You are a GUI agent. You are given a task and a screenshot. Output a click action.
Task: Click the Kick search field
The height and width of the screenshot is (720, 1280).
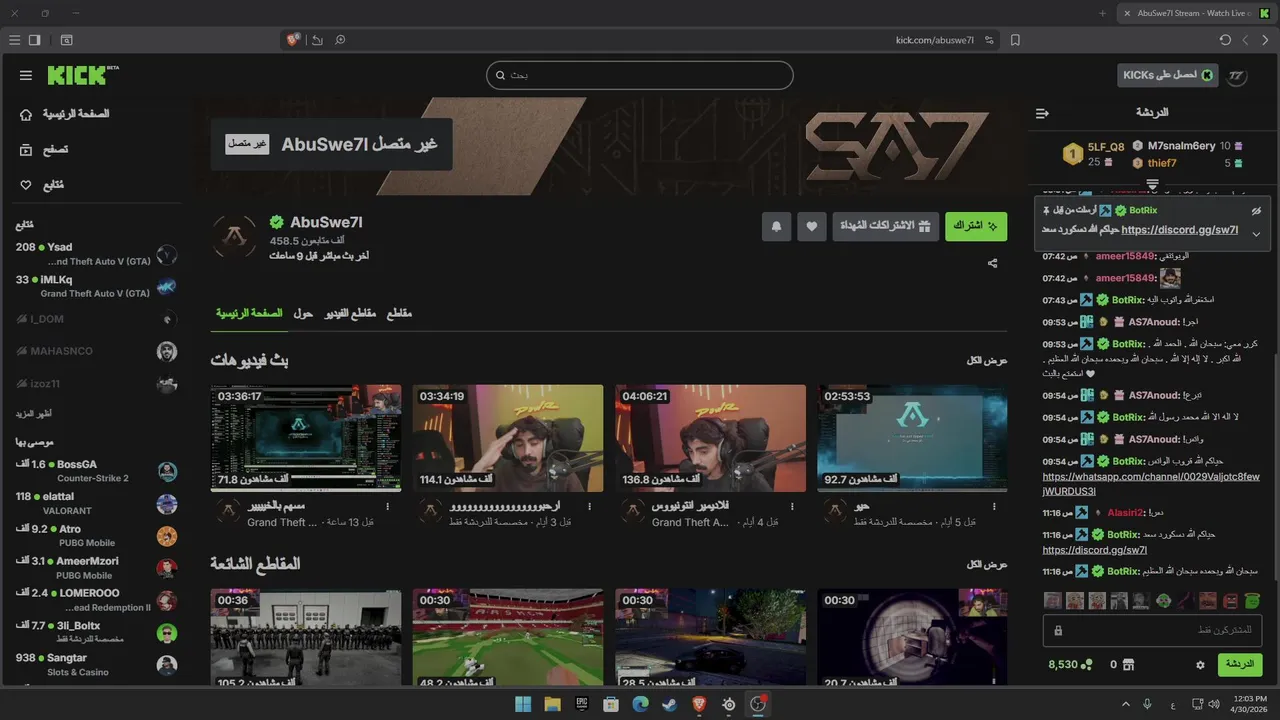click(x=640, y=75)
